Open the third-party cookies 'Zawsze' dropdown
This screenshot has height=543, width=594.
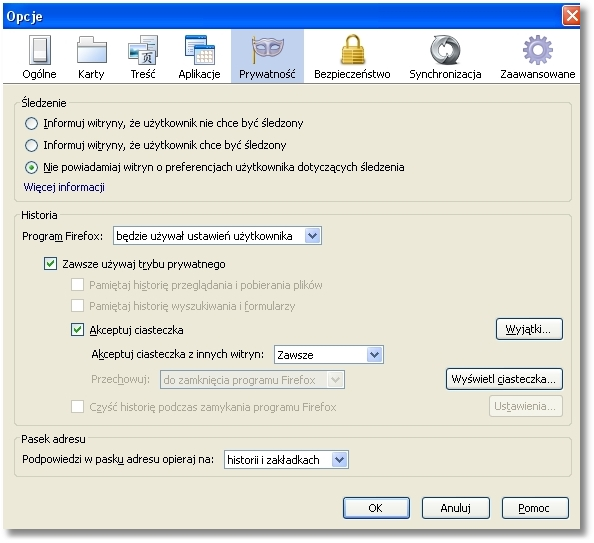(329, 355)
